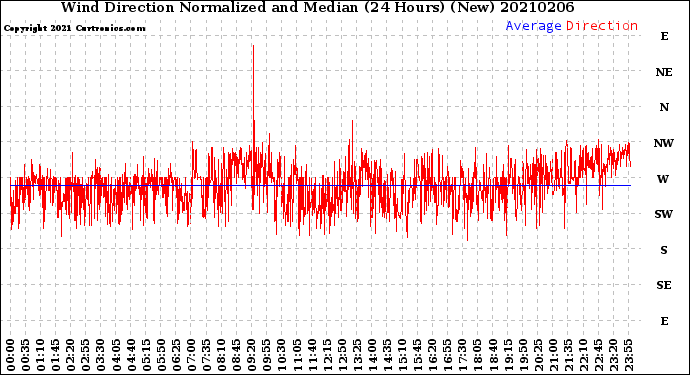Click the 13:25 time axis label
690x375 pixels.
(x=357, y=355)
